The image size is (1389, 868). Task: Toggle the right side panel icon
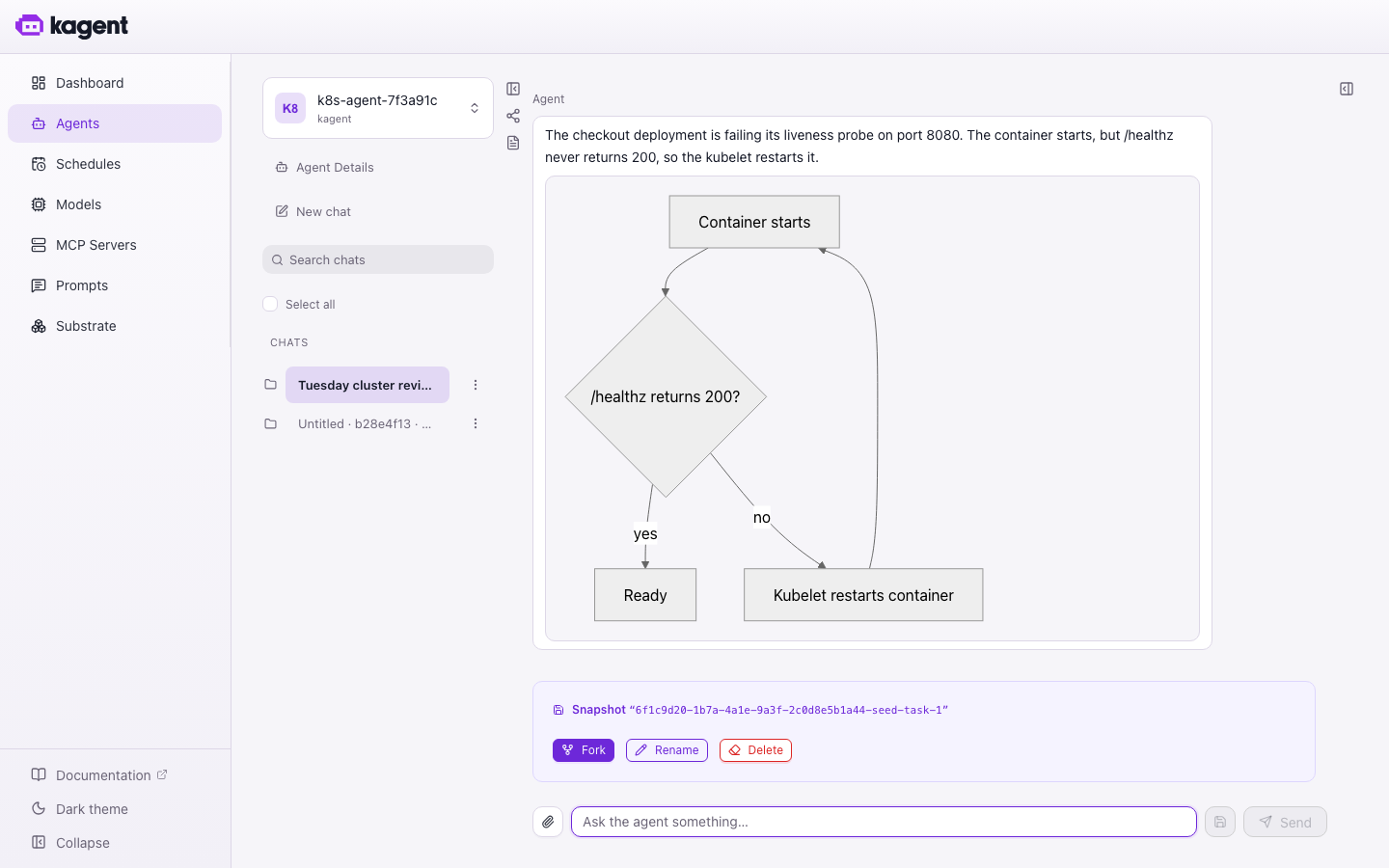point(1347,89)
